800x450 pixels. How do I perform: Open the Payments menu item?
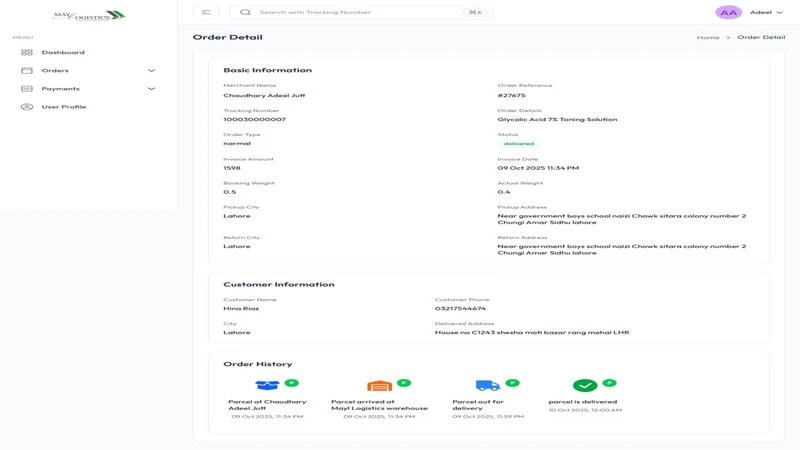[x=88, y=89]
